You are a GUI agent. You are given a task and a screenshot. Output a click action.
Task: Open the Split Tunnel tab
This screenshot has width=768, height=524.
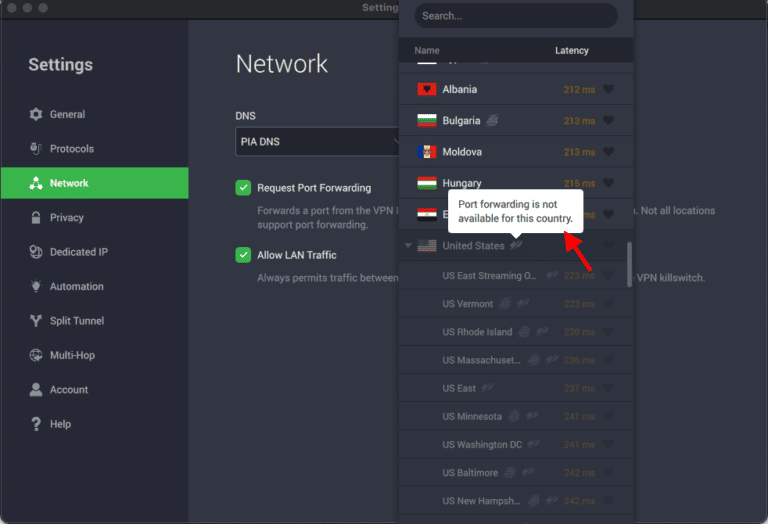(x=95, y=321)
